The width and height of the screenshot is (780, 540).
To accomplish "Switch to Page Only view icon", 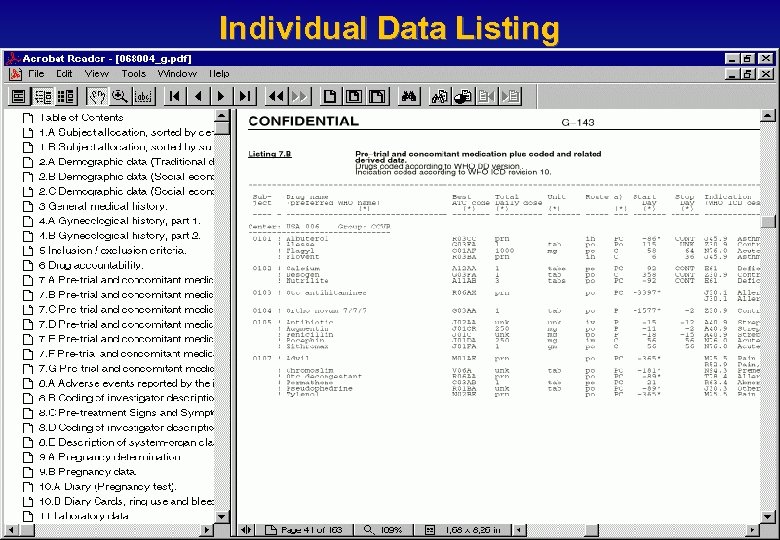I will 18,96.
